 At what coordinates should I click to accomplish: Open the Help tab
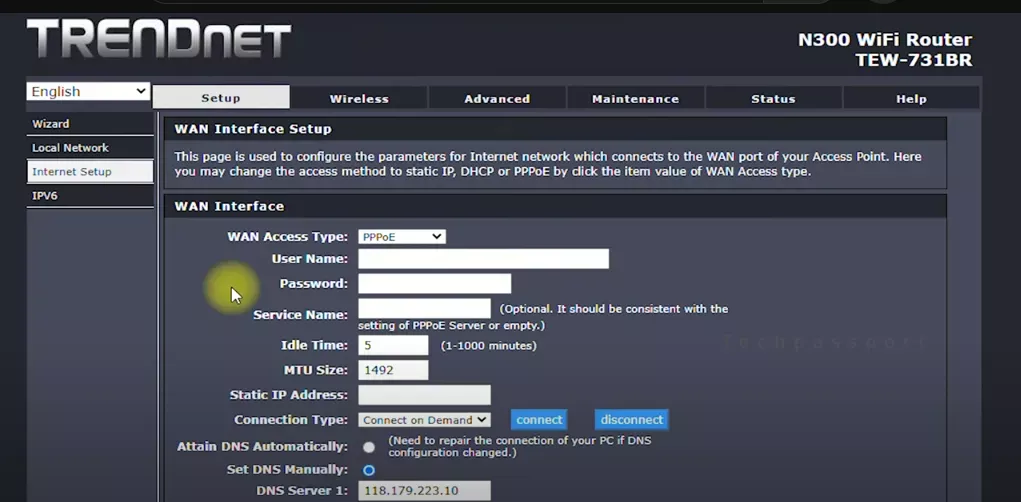pyautogui.click(x=911, y=98)
